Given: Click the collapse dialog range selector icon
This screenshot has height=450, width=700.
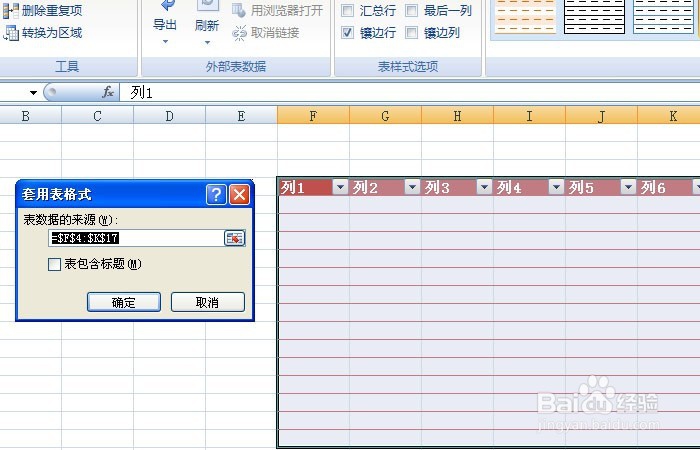Looking at the screenshot, I should coord(234,238).
